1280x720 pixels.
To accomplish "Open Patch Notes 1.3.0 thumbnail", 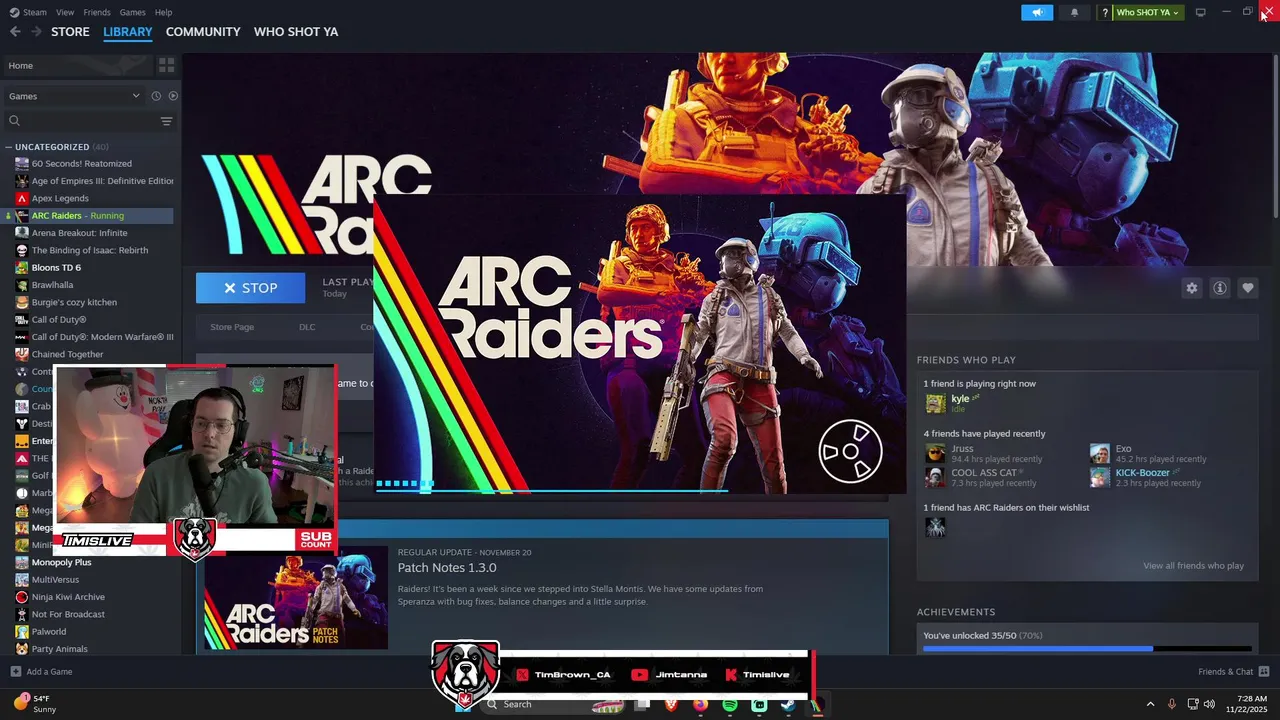I will click(x=296, y=598).
